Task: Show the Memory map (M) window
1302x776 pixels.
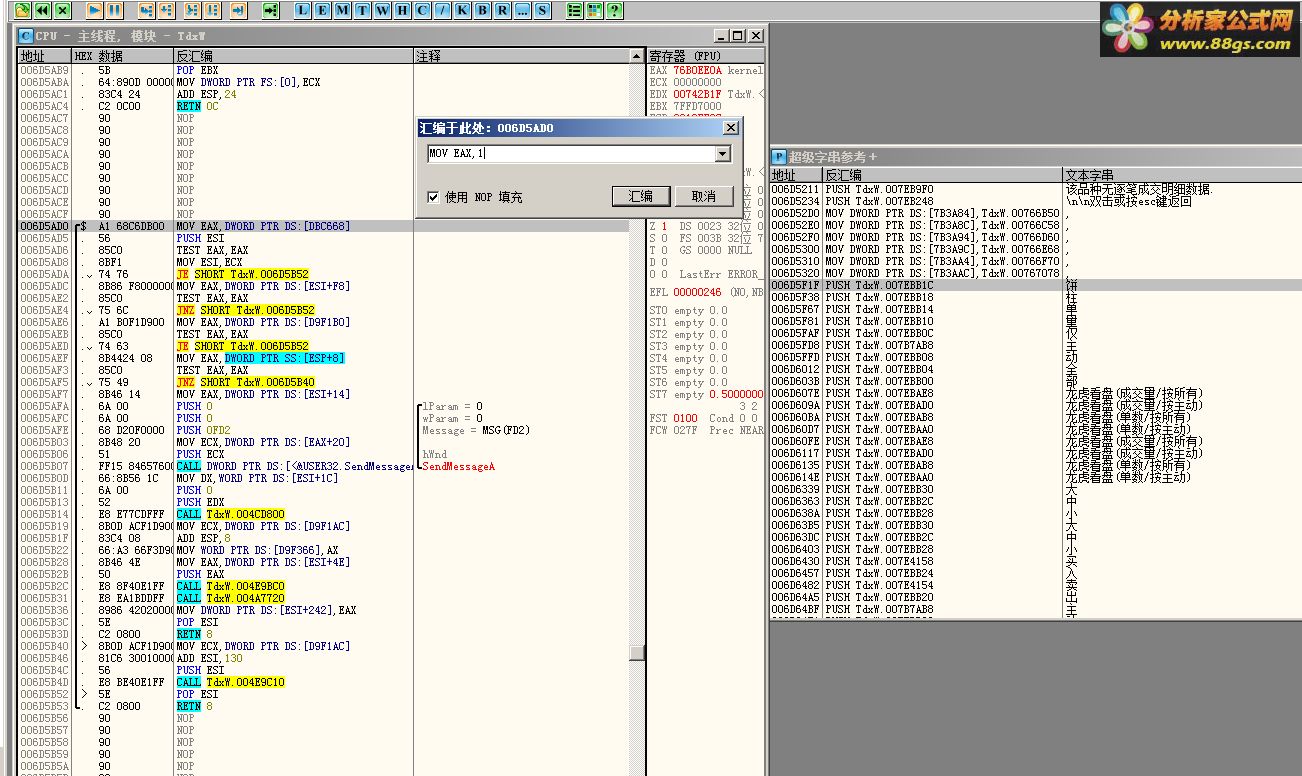Action: pyautogui.click(x=343, y=10)
